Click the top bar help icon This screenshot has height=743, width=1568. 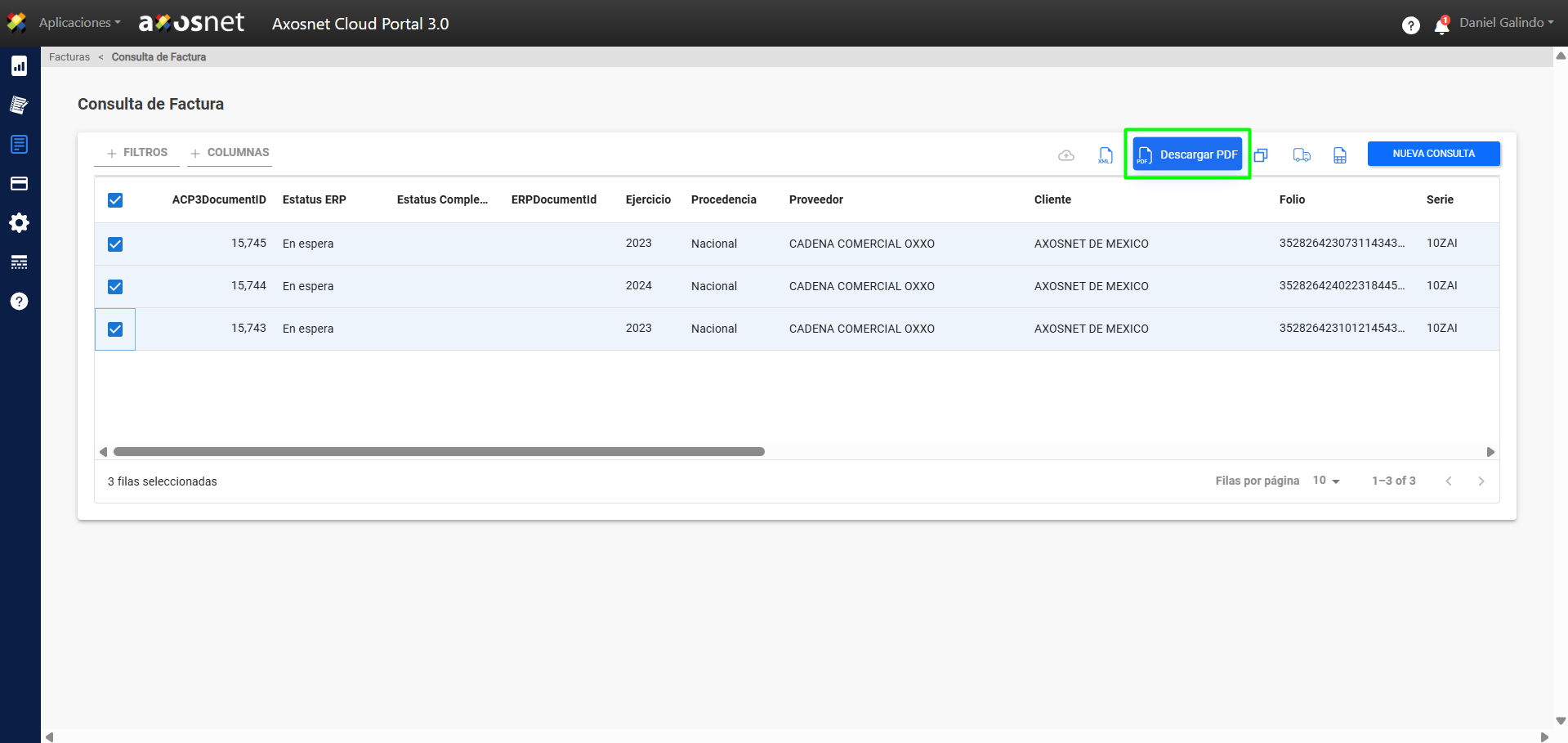click(x=1411, y=25)
